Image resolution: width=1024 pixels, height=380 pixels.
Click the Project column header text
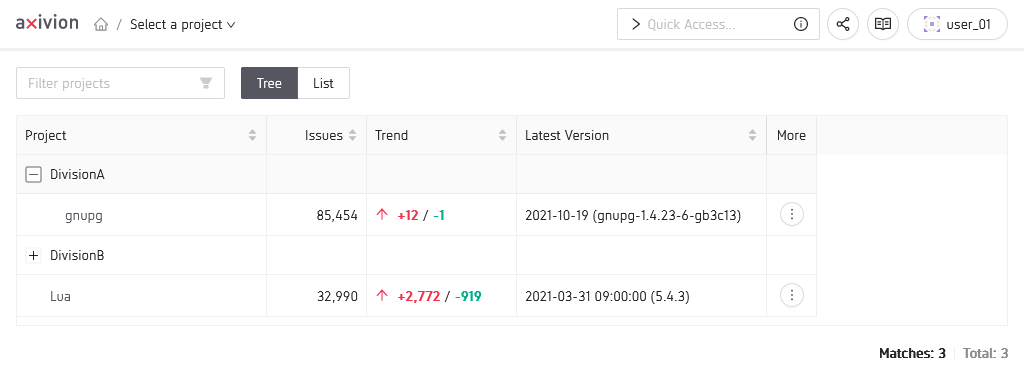46,136
